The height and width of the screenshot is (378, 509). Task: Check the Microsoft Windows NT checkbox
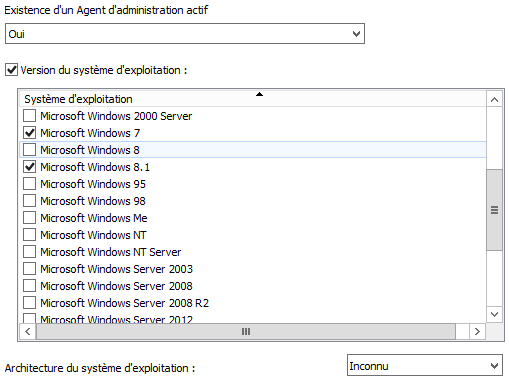[29, 235]
